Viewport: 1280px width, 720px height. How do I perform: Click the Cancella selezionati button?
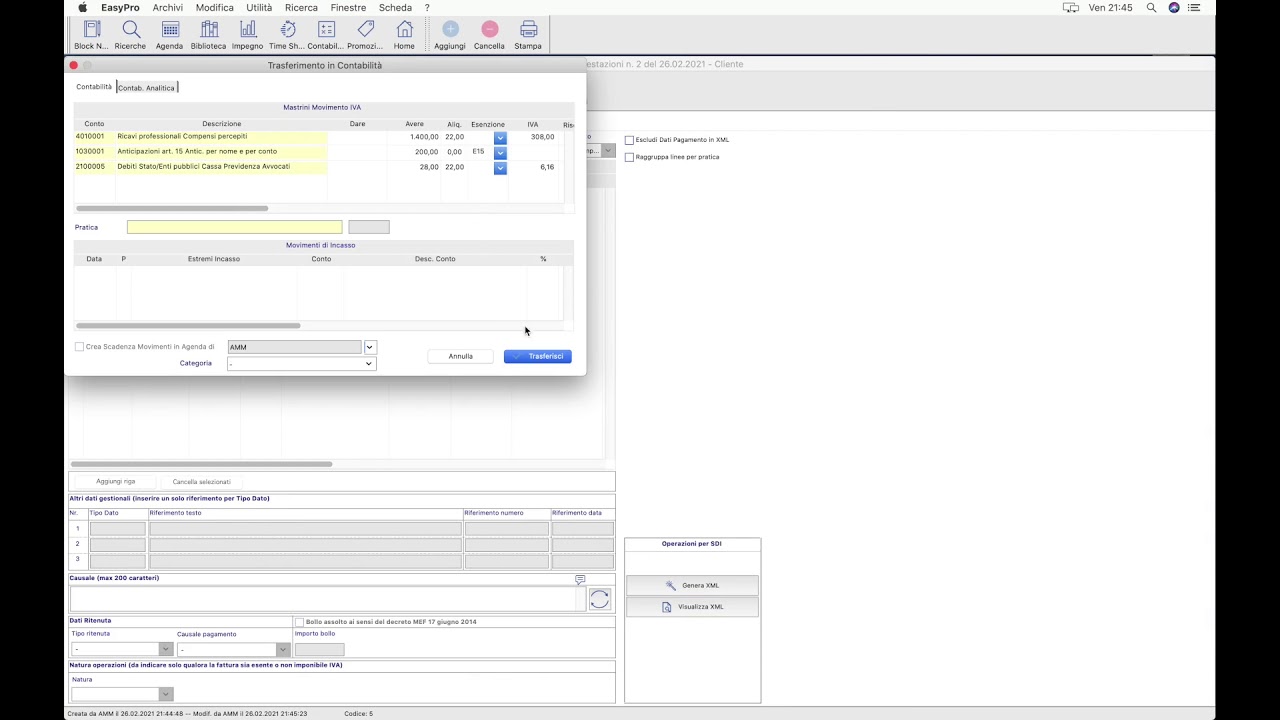[201, 481]
